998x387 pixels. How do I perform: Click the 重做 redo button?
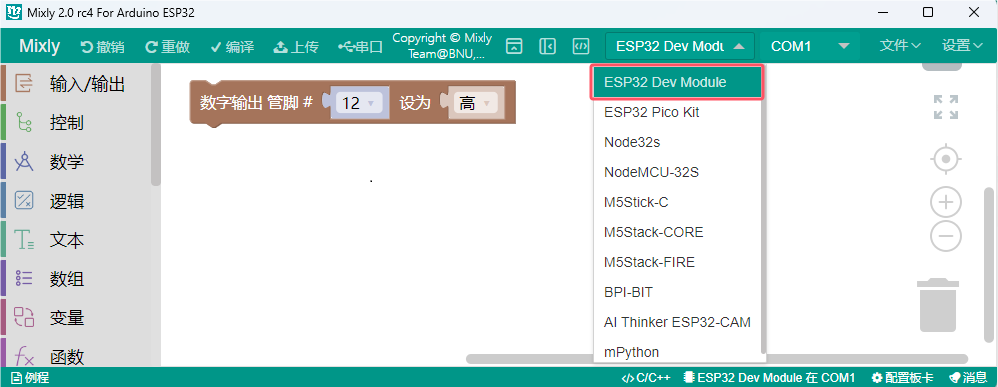click(x=167, y=46)
